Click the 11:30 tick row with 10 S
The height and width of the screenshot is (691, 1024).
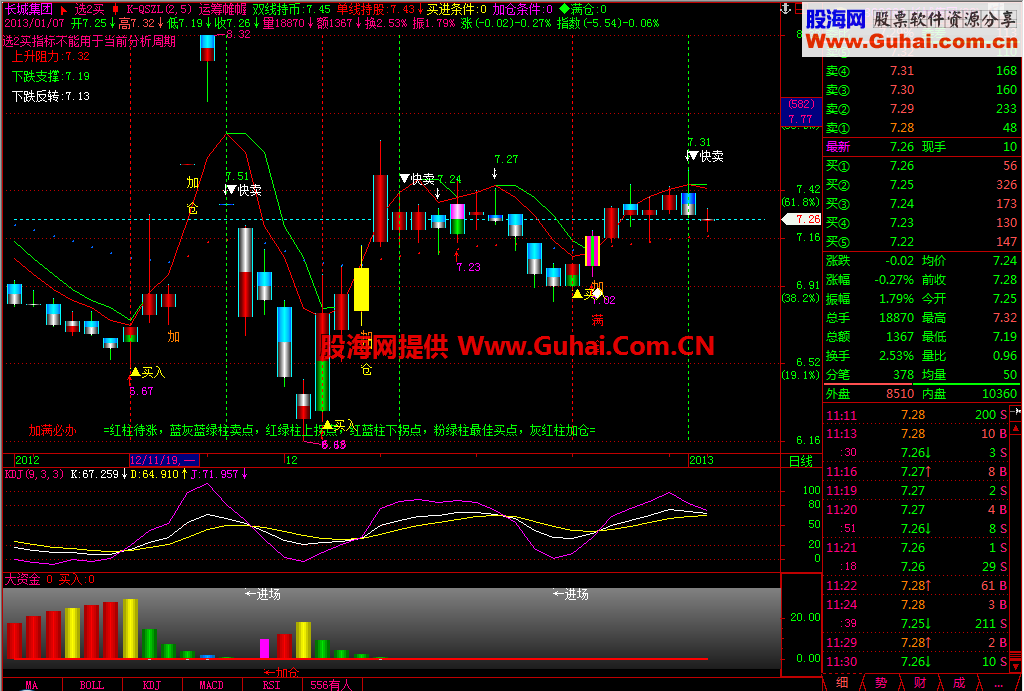click(916, 662)
